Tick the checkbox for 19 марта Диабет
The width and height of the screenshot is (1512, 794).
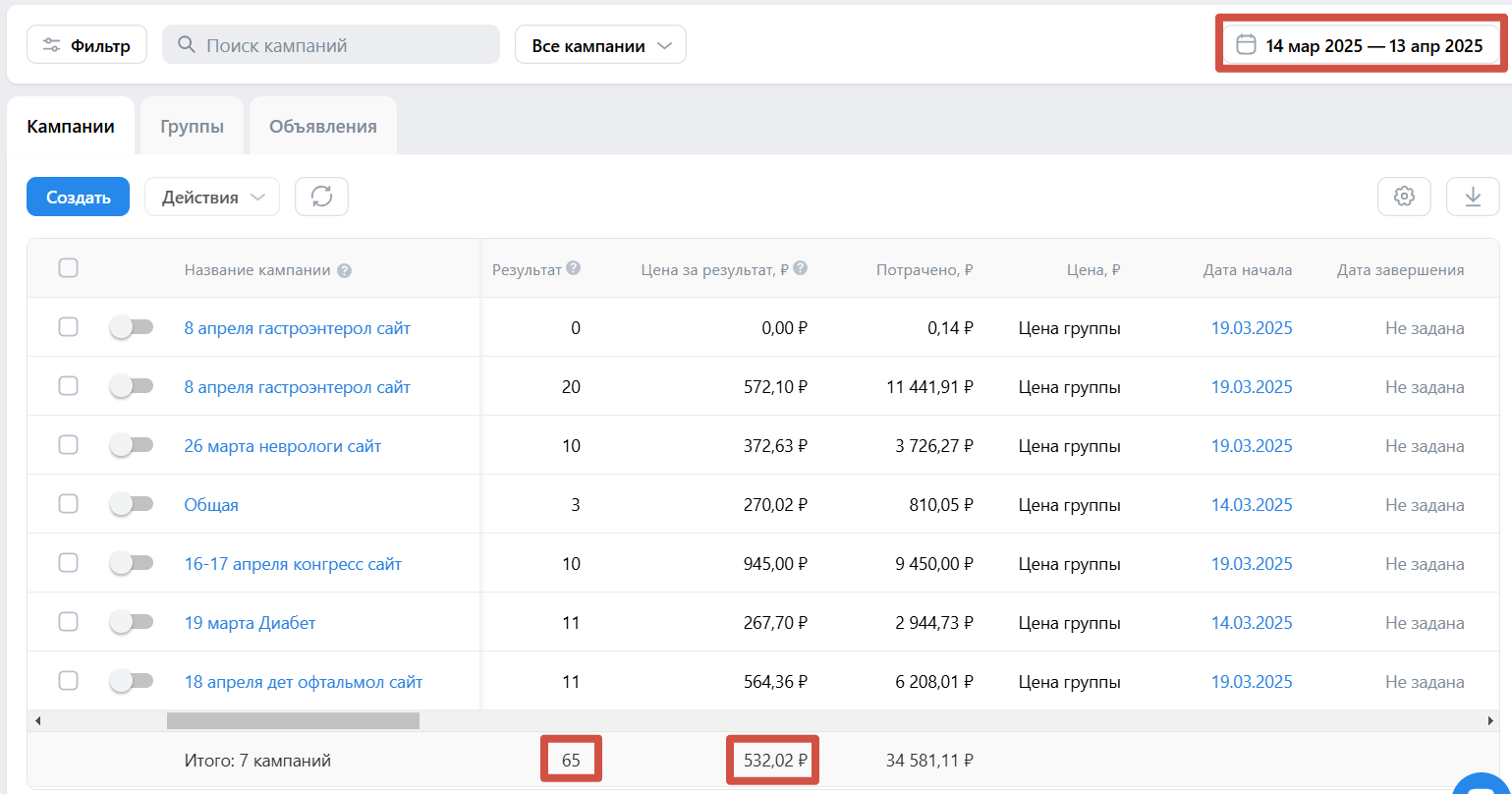[x=68, y=622]
